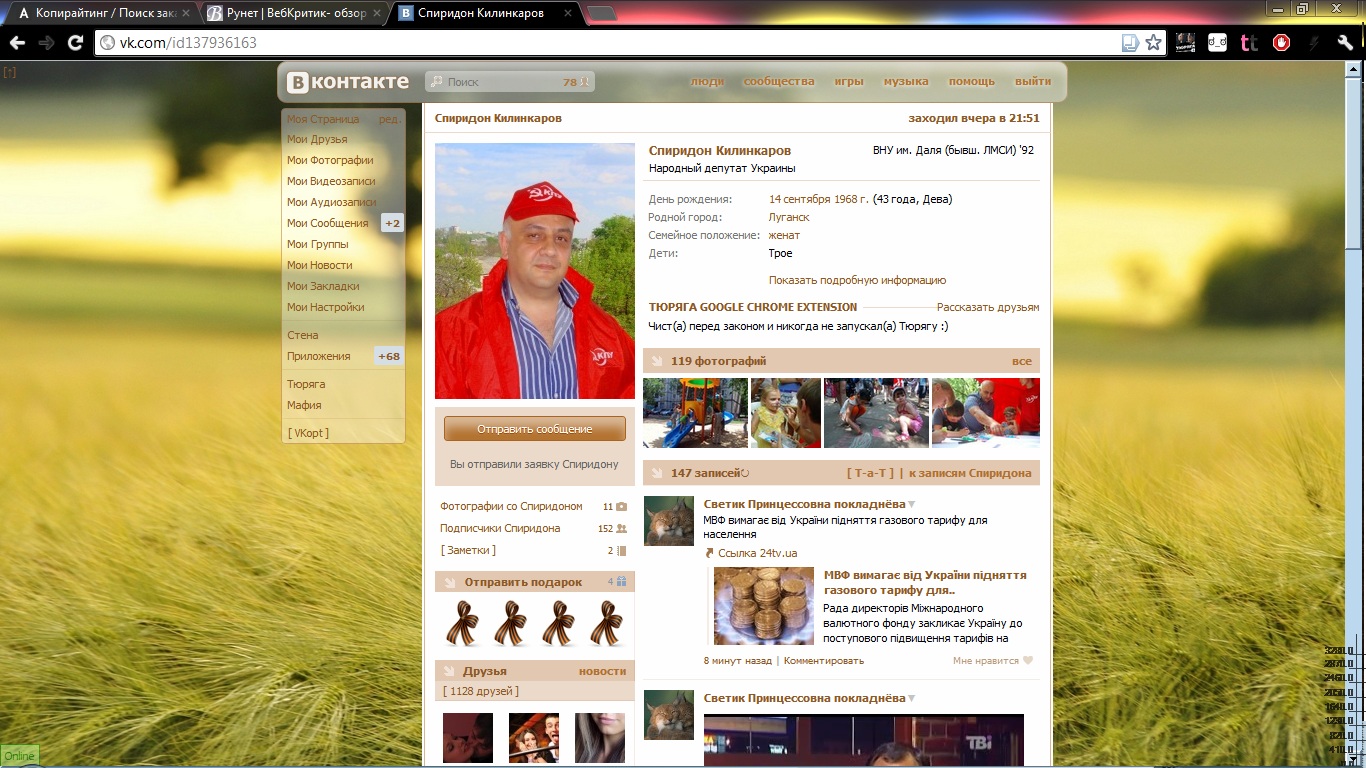Image resolution: width=1366 pixels, height=768 pixels.
Task: Click the grey lightning bolt extension icon
Action: 1314,42
